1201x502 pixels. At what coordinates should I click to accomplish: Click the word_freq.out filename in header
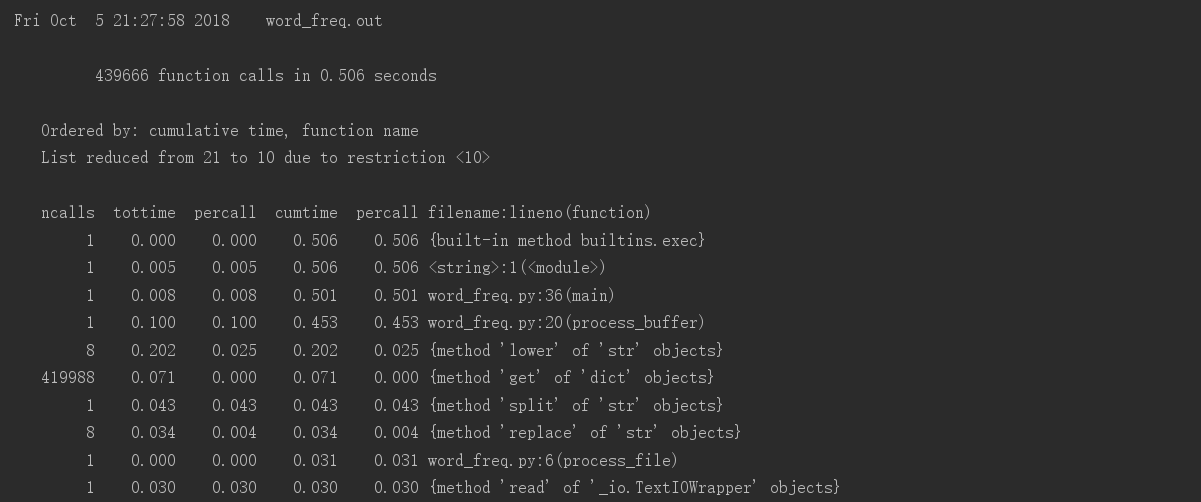coord(323,21)
